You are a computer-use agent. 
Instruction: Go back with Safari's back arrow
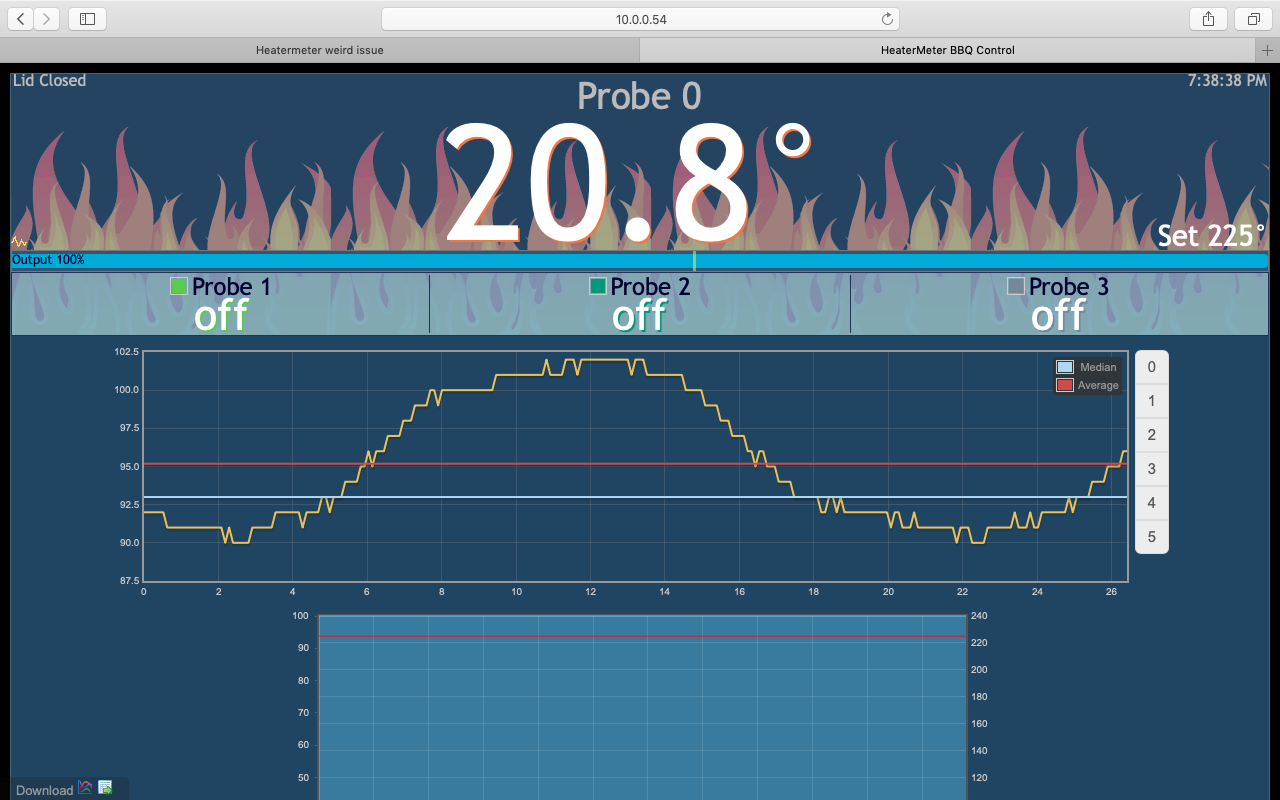point(21,19)
